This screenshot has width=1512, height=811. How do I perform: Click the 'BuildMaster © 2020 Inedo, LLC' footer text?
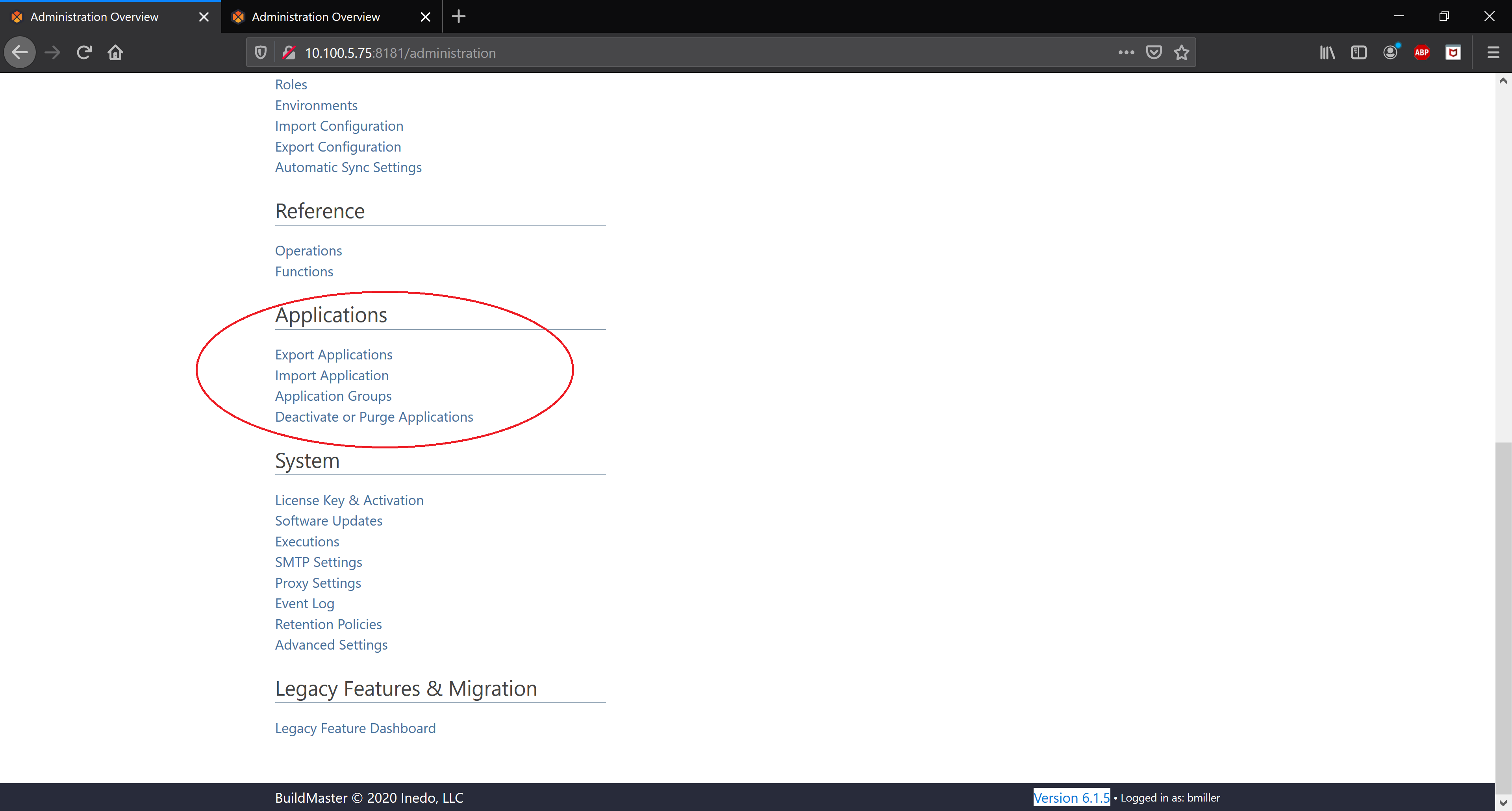coord(369,798)
